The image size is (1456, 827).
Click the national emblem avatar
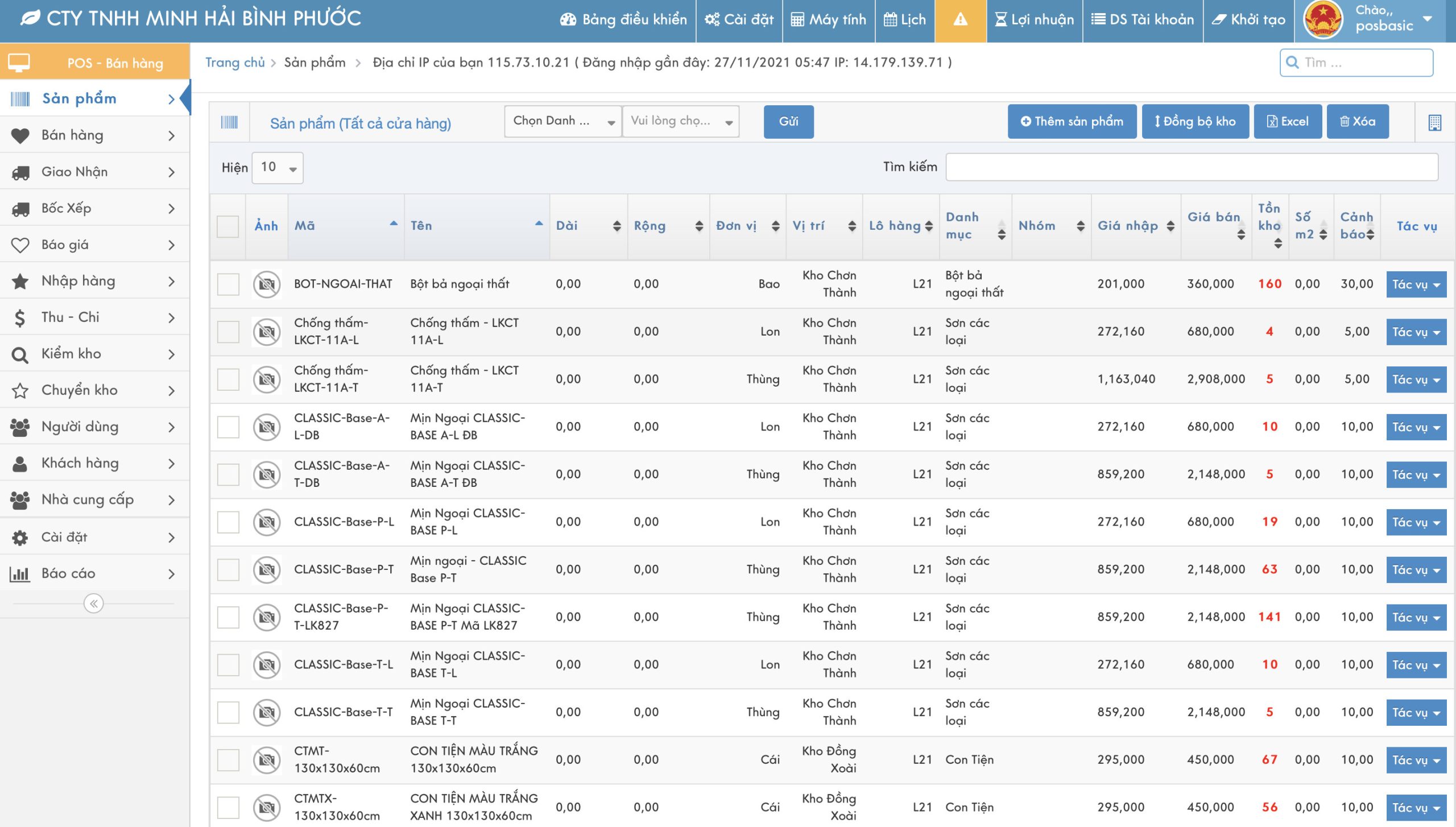[x=1323, y=20]
